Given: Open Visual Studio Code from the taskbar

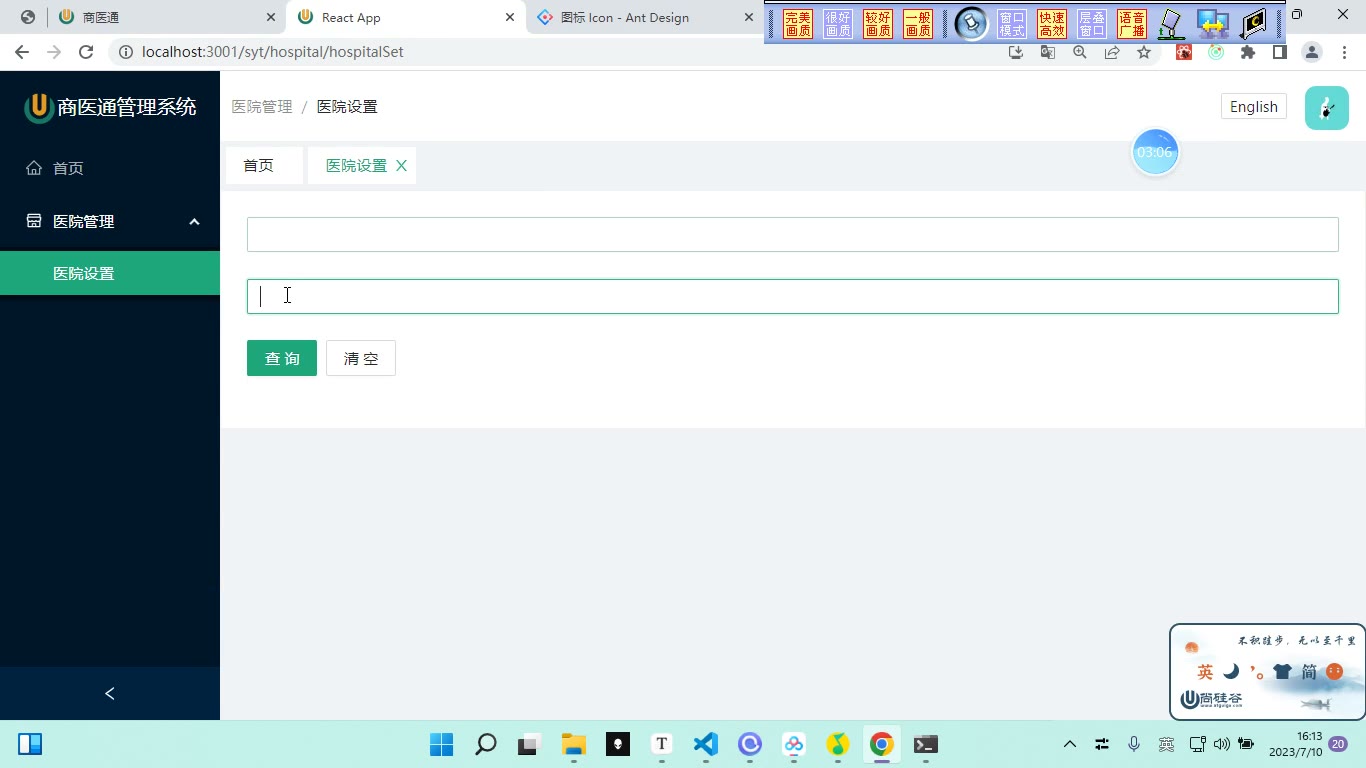Looking at the screenshot, I should (x=706, y=744).
